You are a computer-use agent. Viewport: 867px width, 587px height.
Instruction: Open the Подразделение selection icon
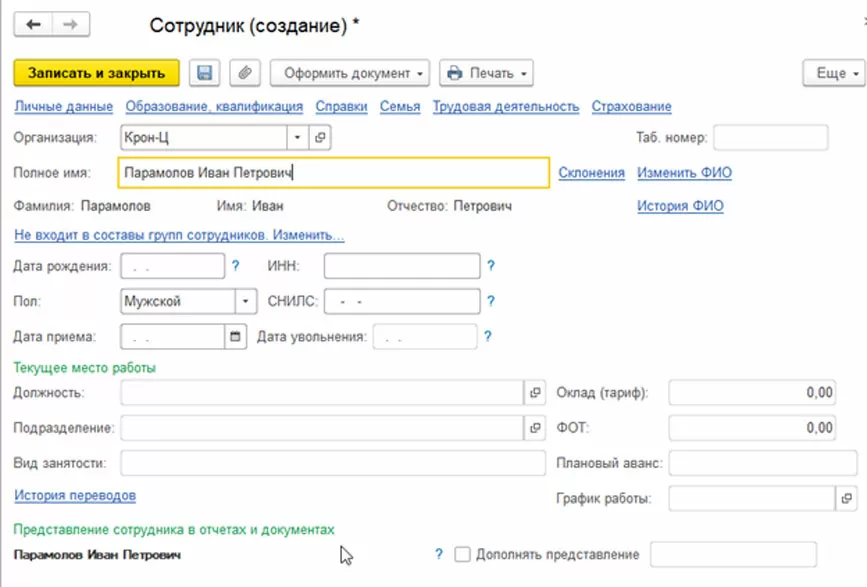[x=535, y=428]
